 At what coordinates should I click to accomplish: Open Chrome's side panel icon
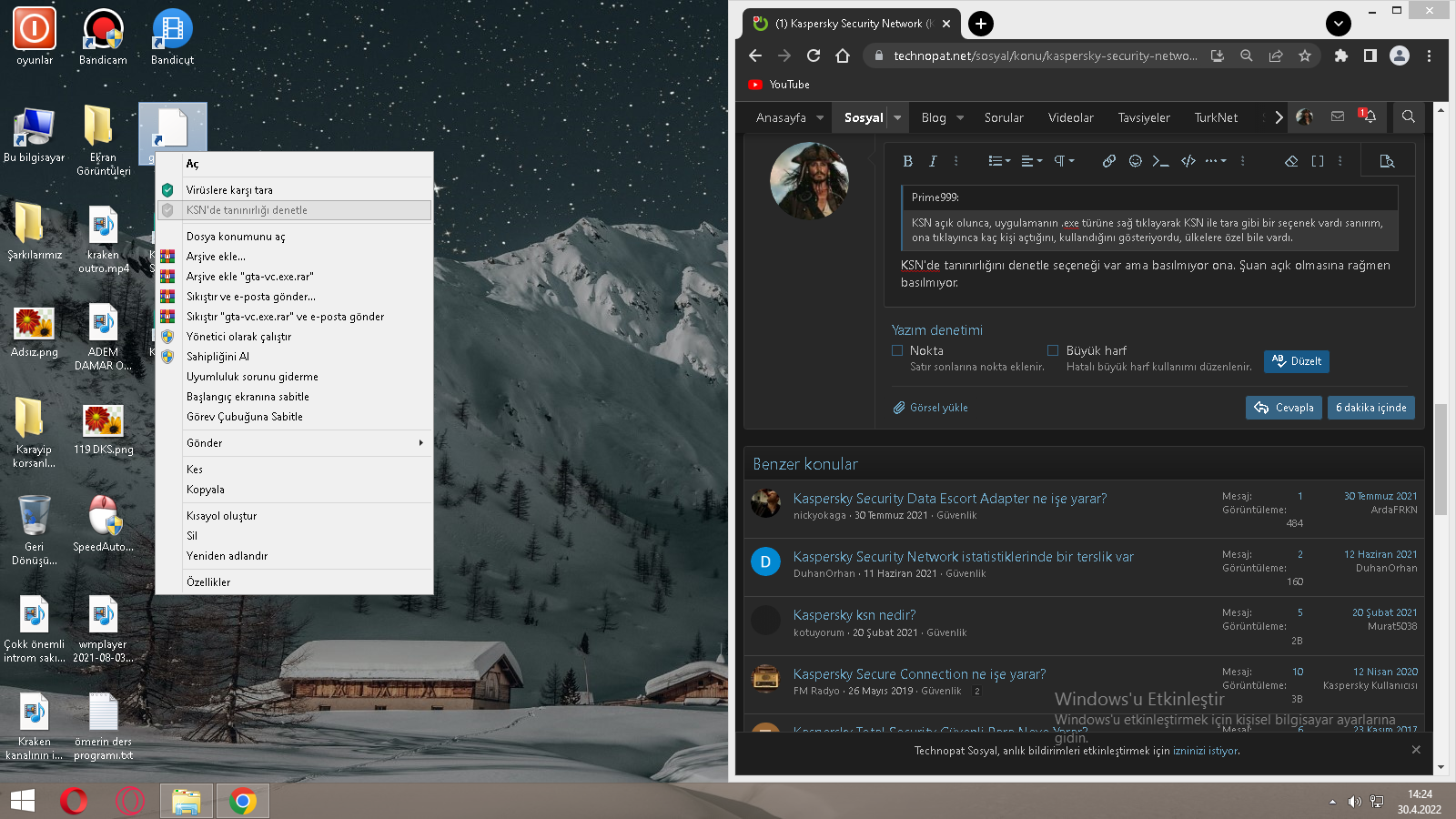click(1370, 56)
